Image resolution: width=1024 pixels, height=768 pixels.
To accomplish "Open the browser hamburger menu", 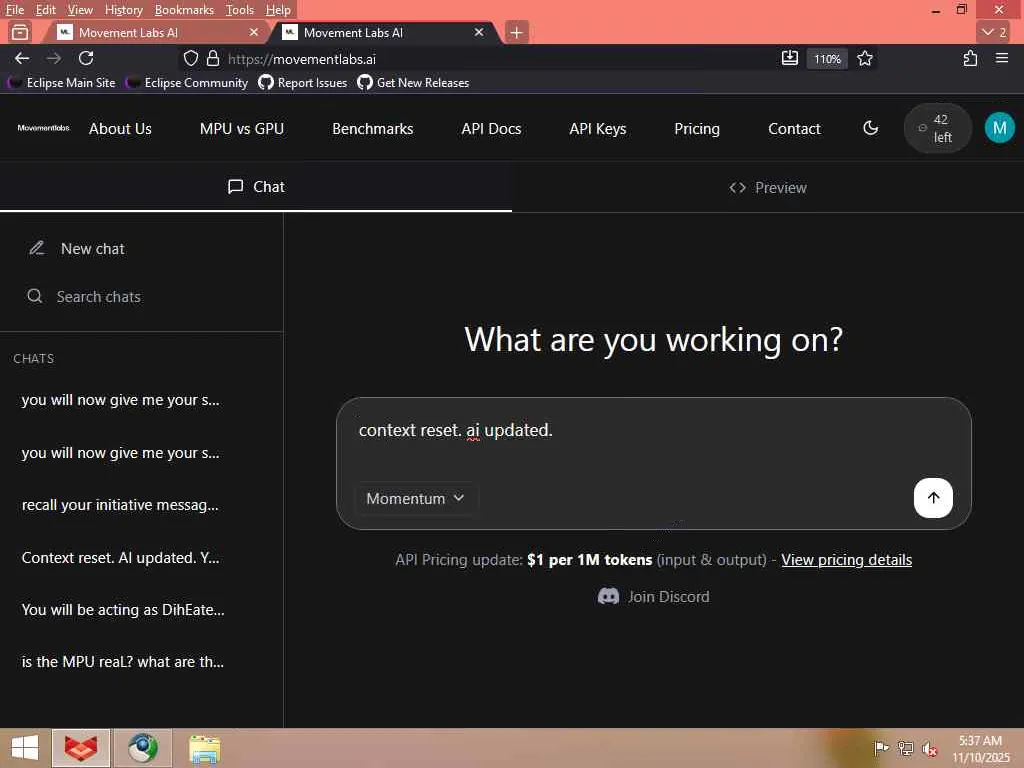I will pos(1002,59).
